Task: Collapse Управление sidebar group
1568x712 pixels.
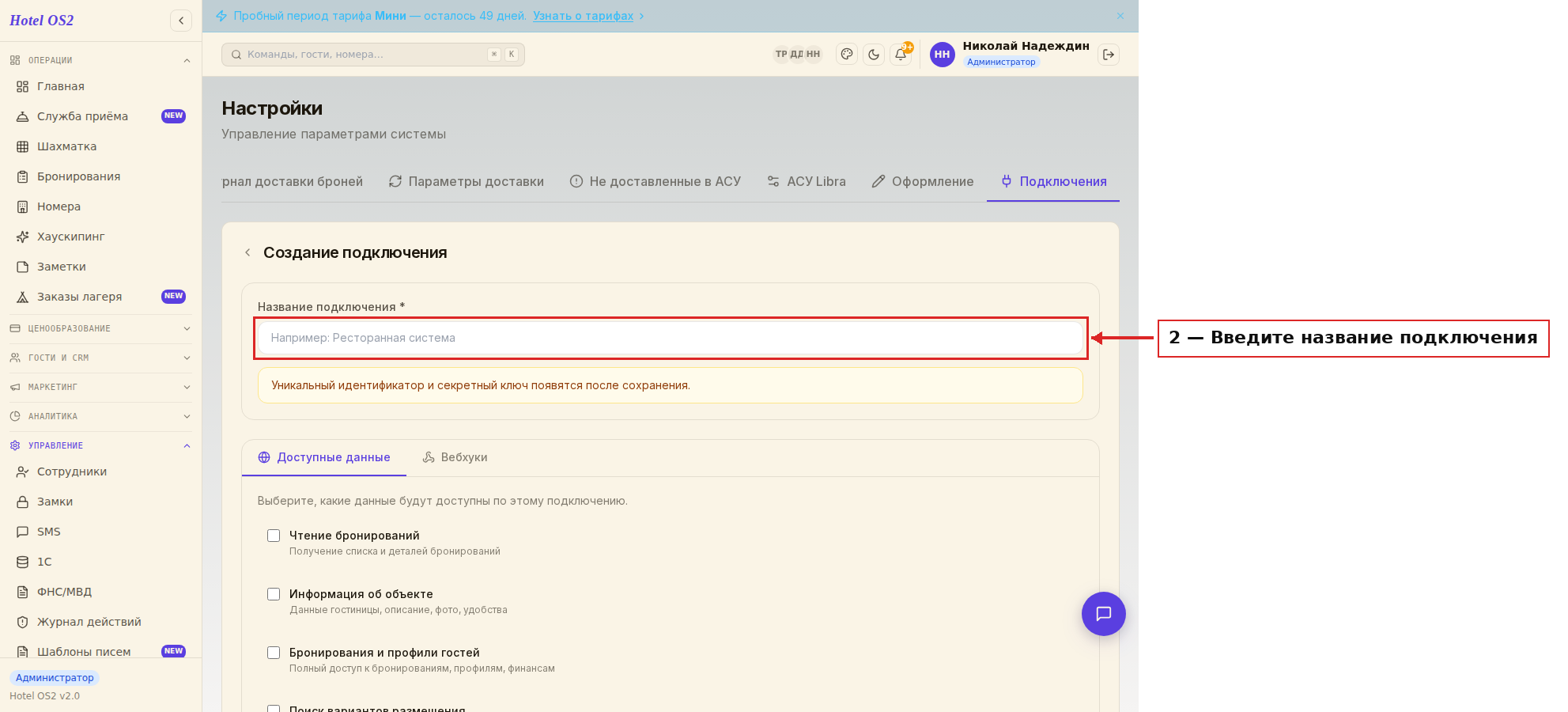Action: point(100,445)
